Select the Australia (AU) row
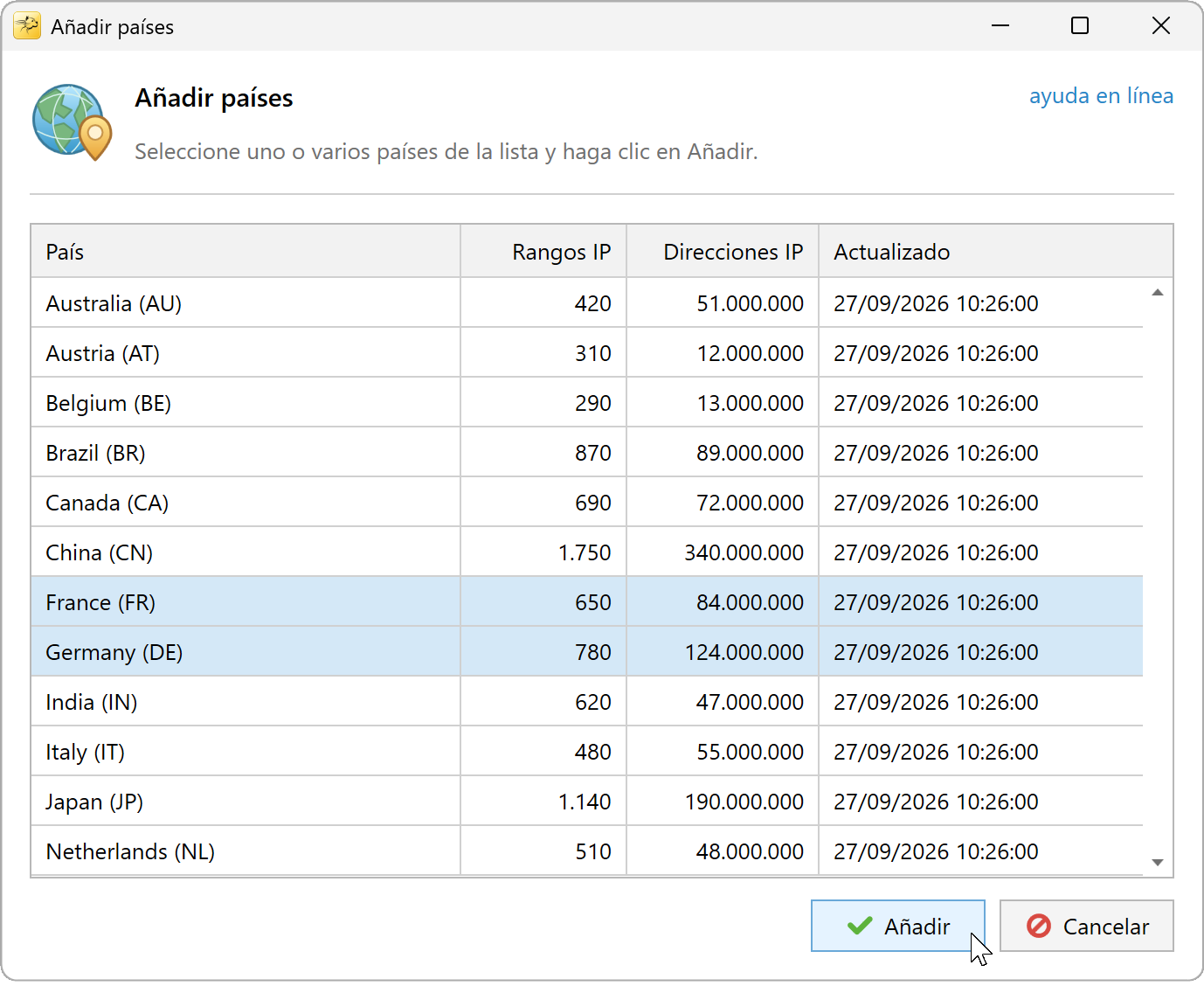This screenshot has width=1204, height=993. 587,303
